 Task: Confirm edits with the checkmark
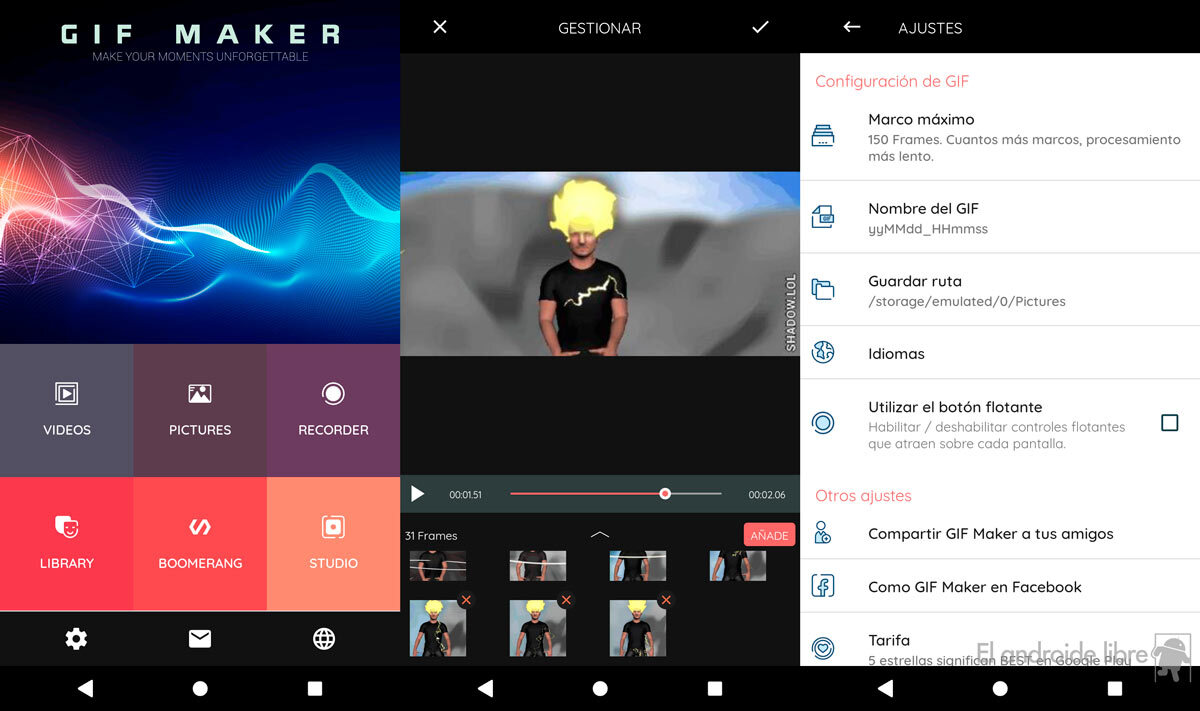pos(760,28)
